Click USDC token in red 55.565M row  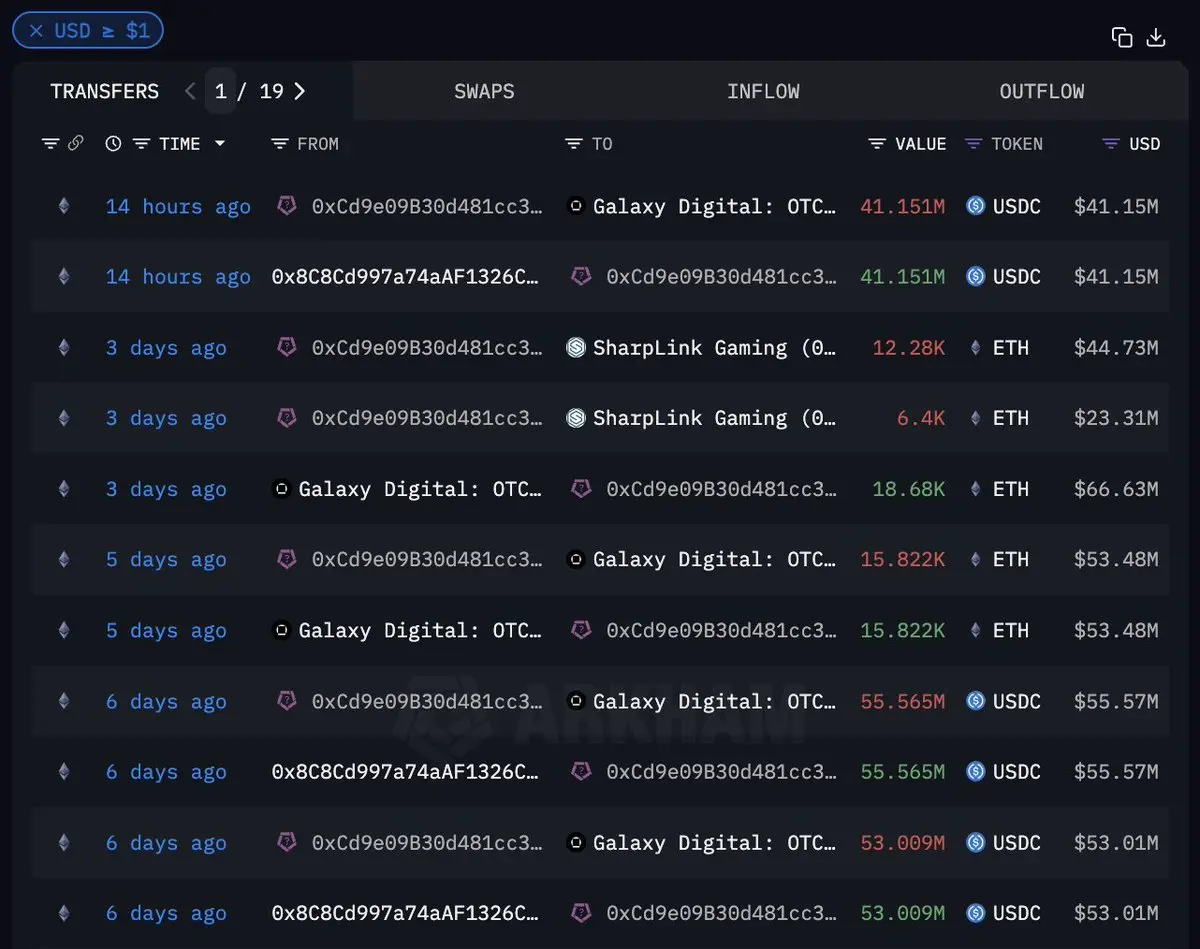click(1016, 701)
